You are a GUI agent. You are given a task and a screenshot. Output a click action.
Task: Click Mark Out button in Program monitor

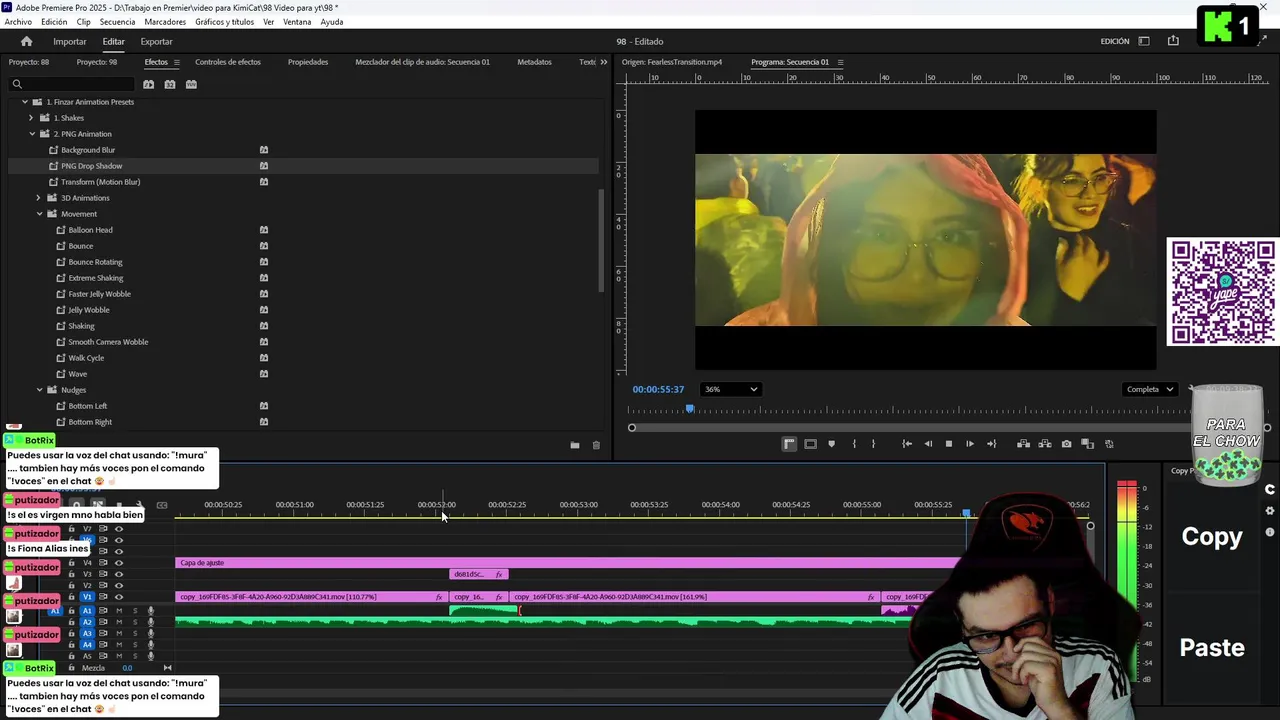[x=873, y=444]
